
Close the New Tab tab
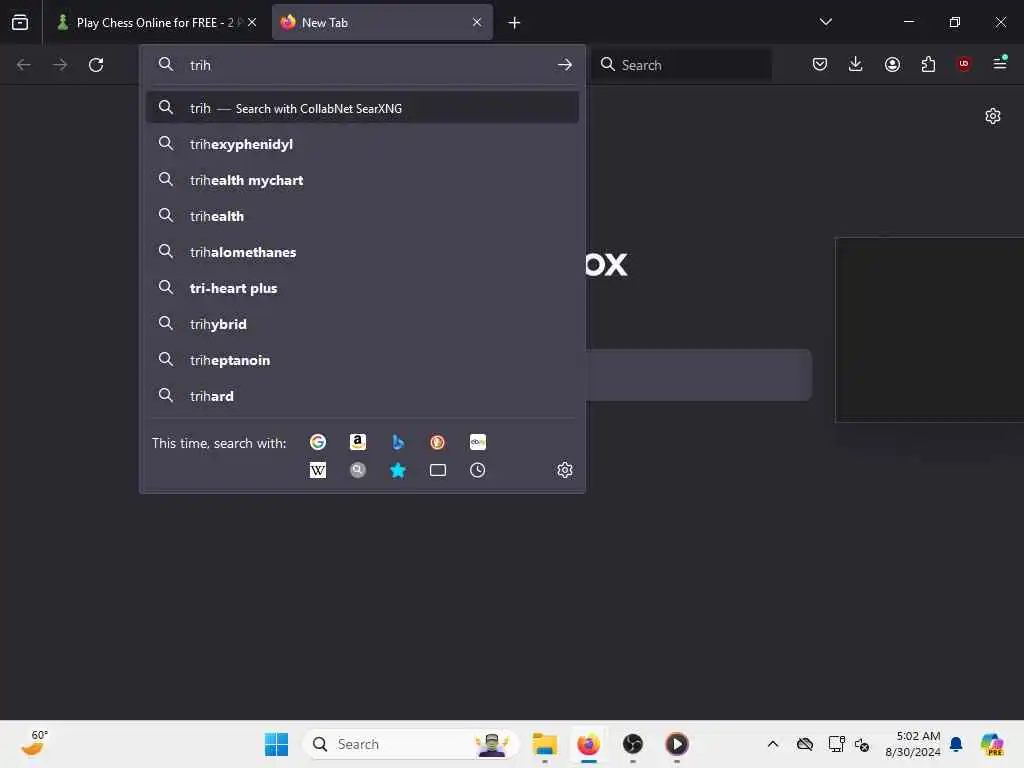coord(477,22)
